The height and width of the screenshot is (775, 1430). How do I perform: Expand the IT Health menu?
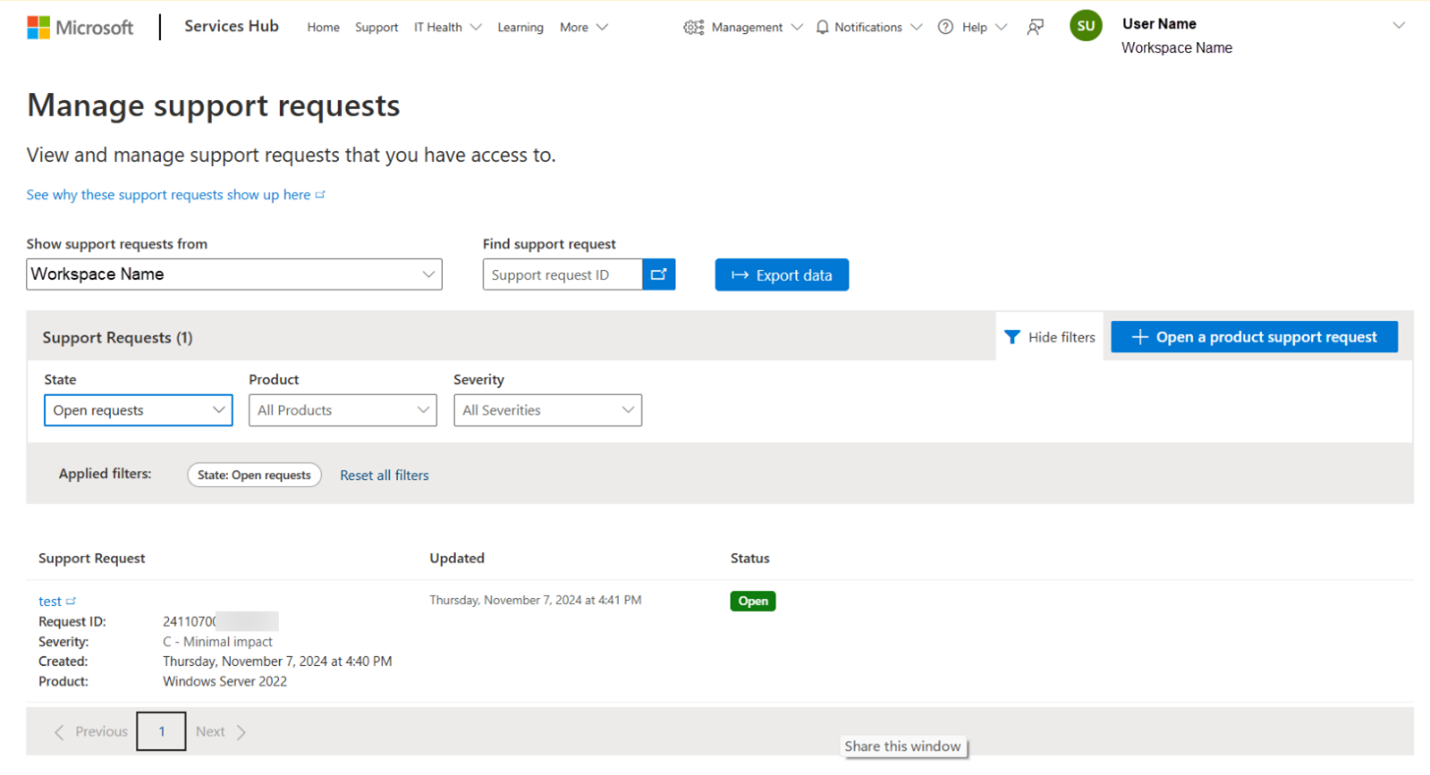click(448, 27)
